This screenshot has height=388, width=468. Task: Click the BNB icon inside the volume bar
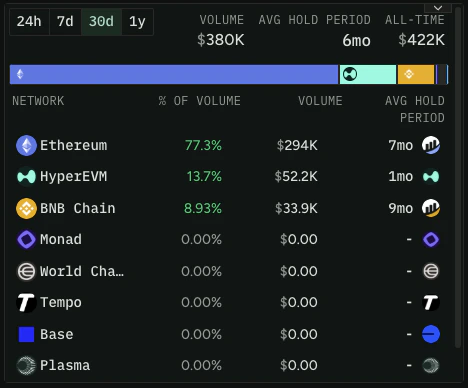(x=409, y=74)
